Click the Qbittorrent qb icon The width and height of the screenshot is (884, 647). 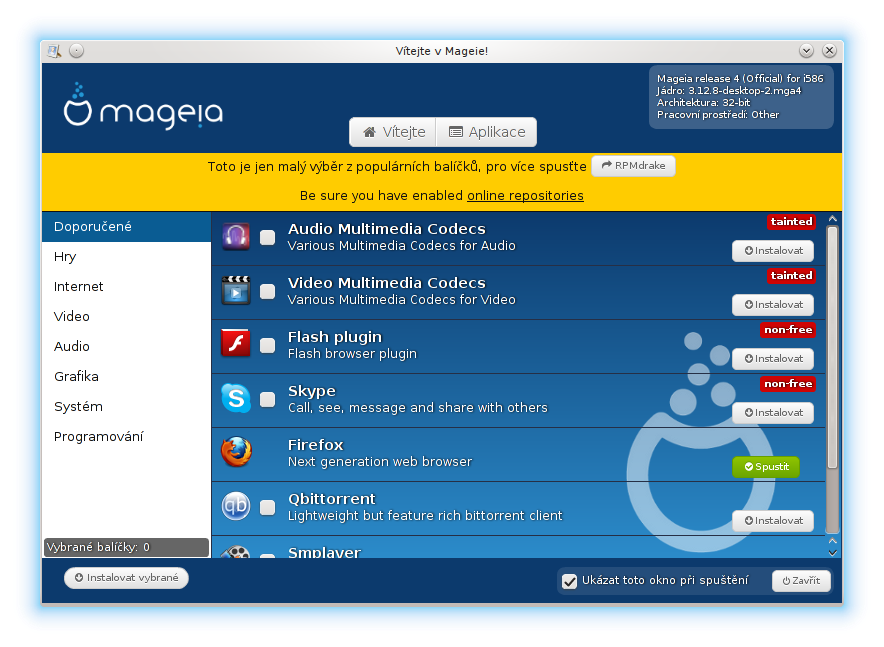236,506
